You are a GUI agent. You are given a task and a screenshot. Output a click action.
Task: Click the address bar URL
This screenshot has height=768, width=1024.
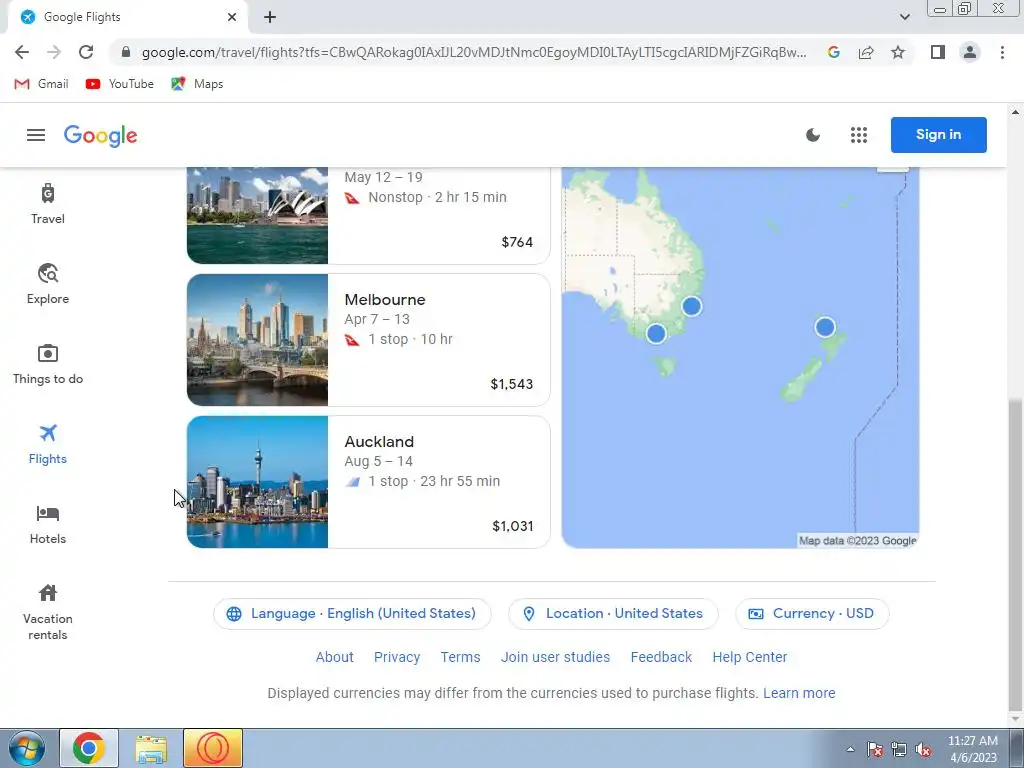tap(473, 52)
